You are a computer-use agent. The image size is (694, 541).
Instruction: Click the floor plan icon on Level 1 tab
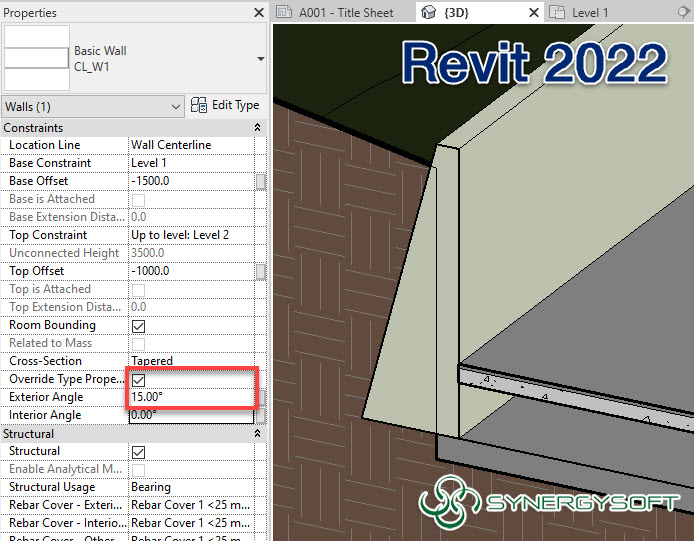coord(557,12)
